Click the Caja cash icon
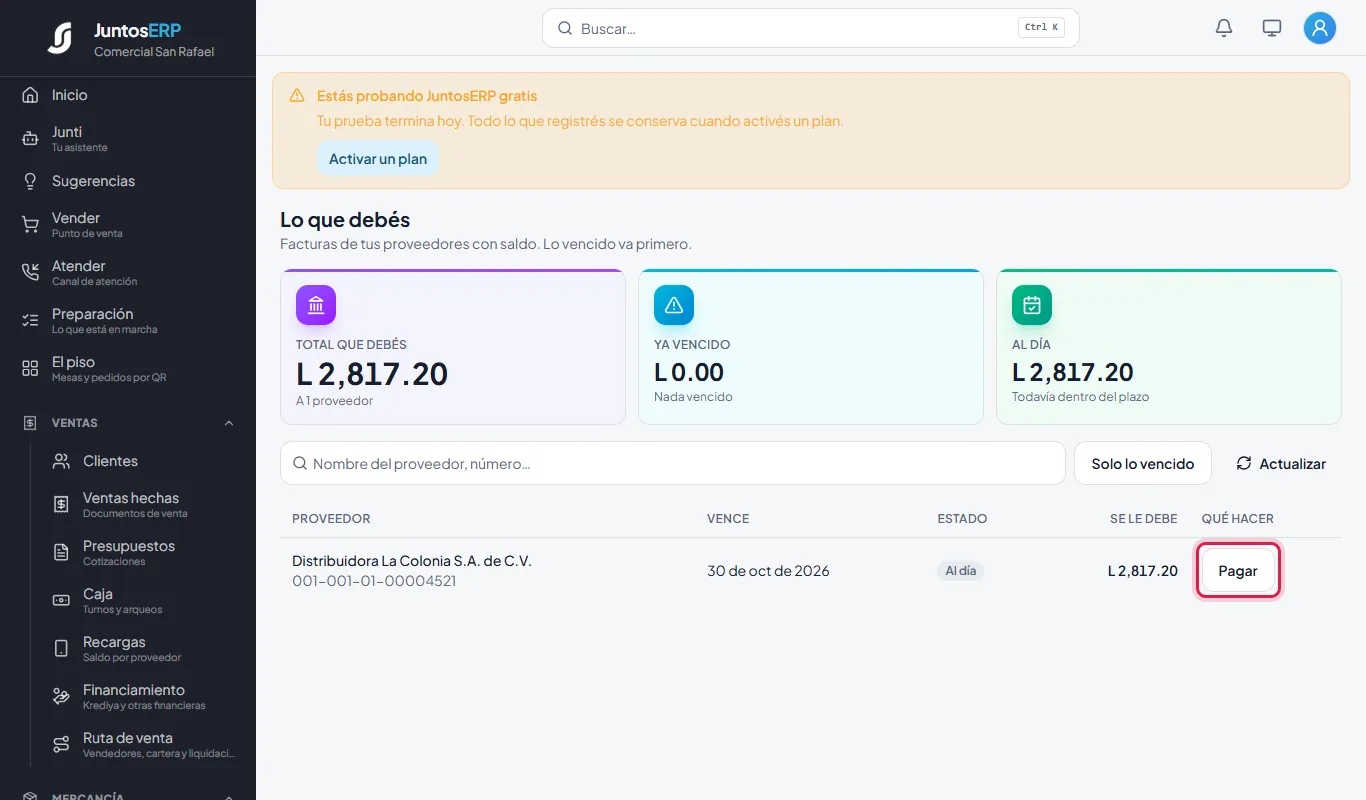 (x=61, y=601)
